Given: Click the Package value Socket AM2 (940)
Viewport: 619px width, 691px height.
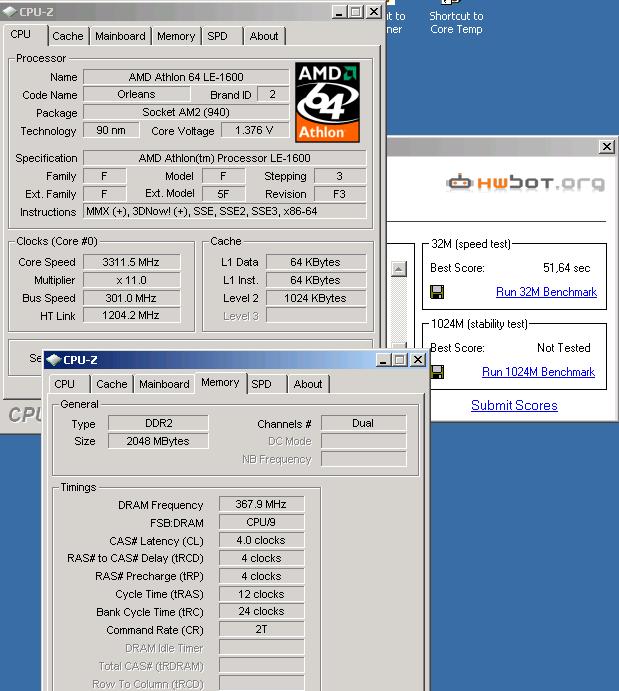Looking at the screenshot, I should pos(186,112).
